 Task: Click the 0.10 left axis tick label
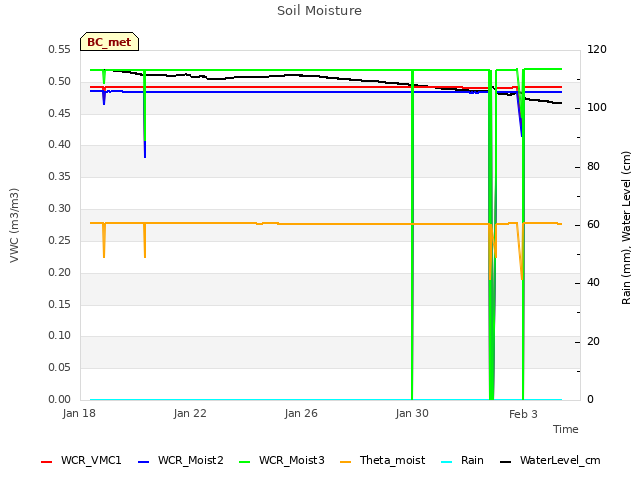tap(60, 336)
